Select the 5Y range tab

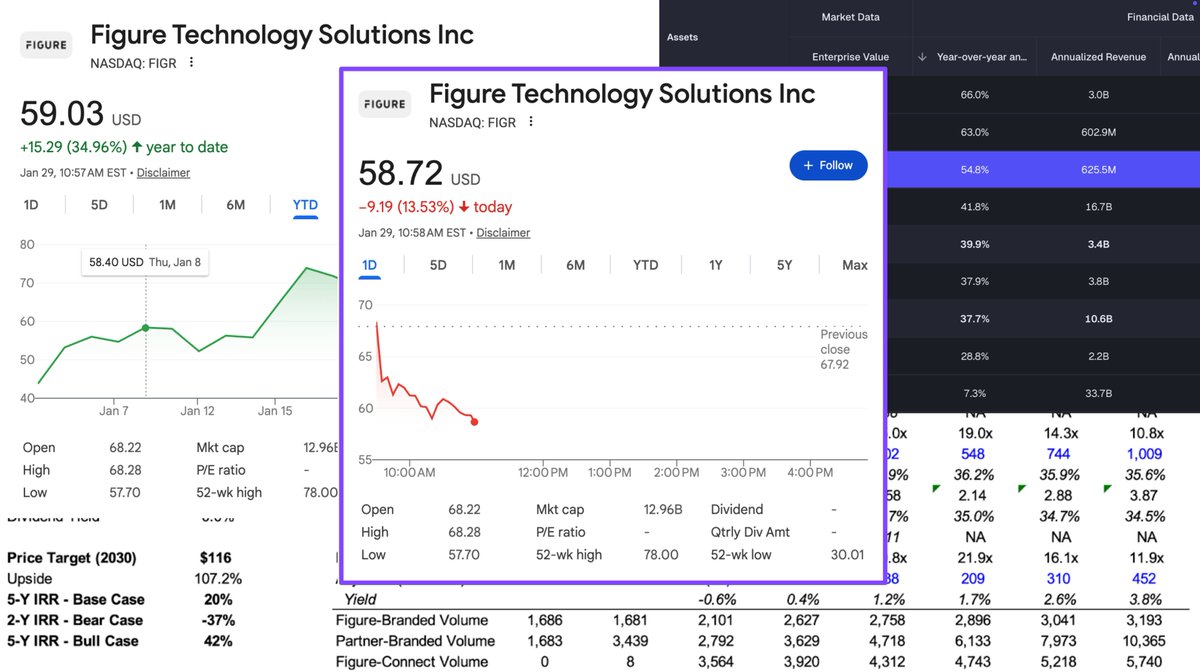click(x=784, y=265)
